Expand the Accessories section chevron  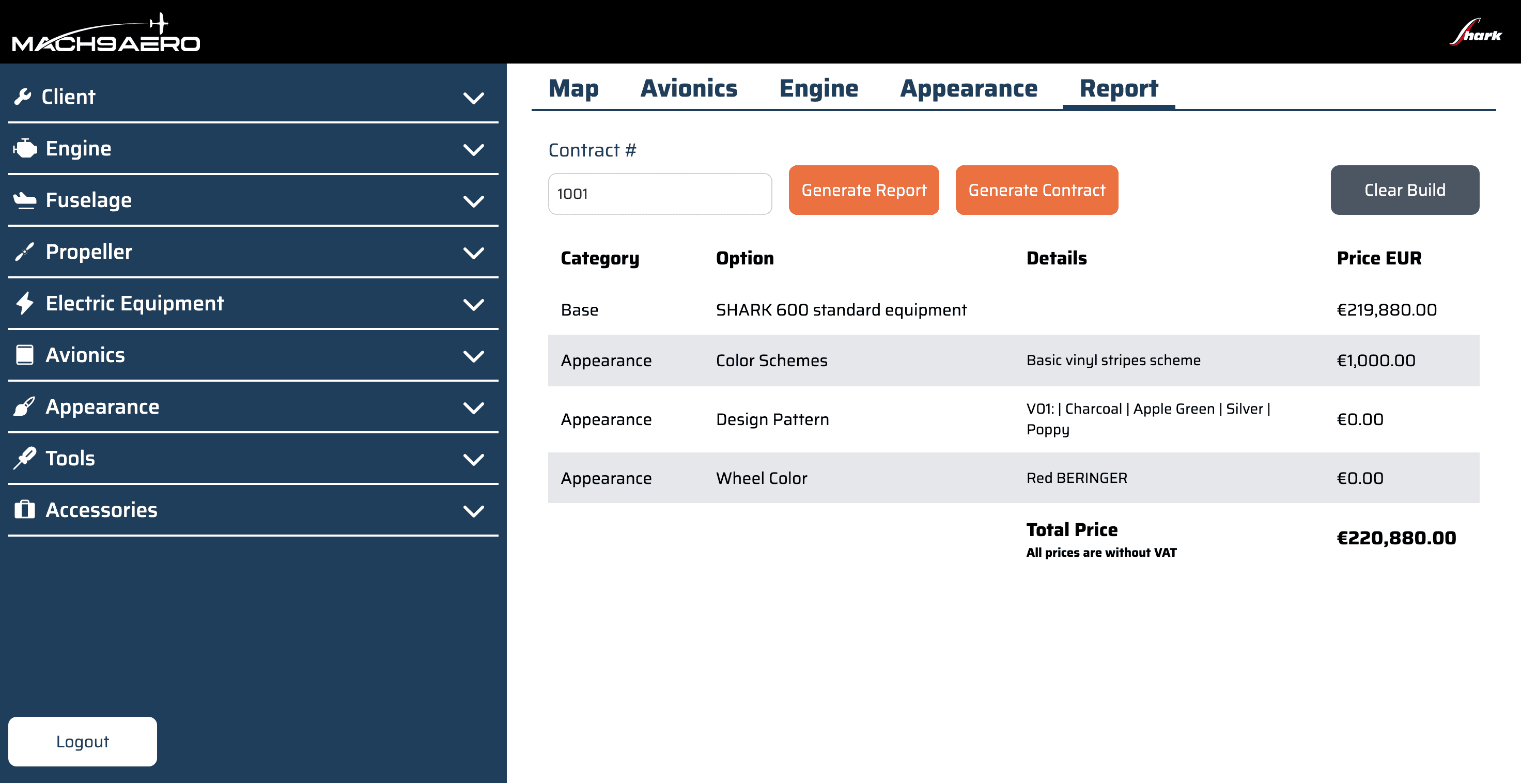(x=473, y=511)
